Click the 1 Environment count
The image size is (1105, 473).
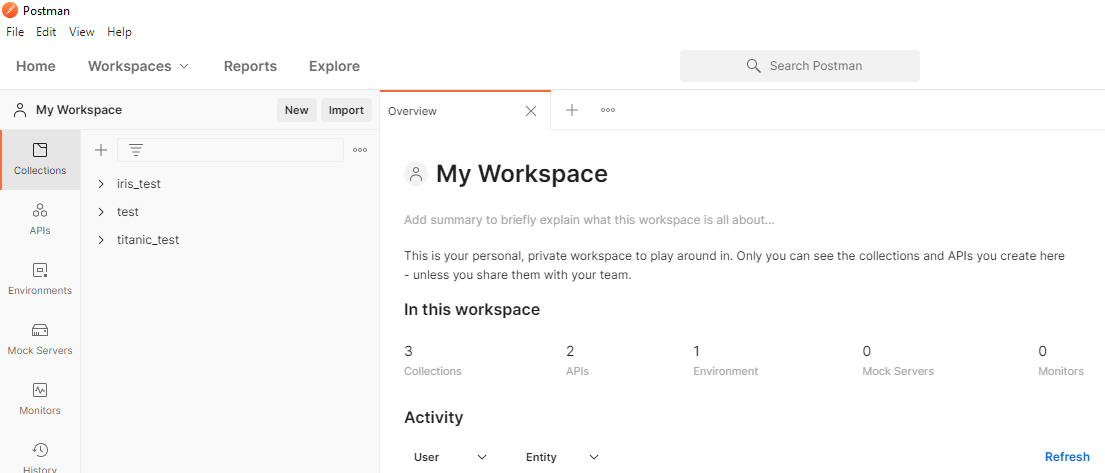725,360
